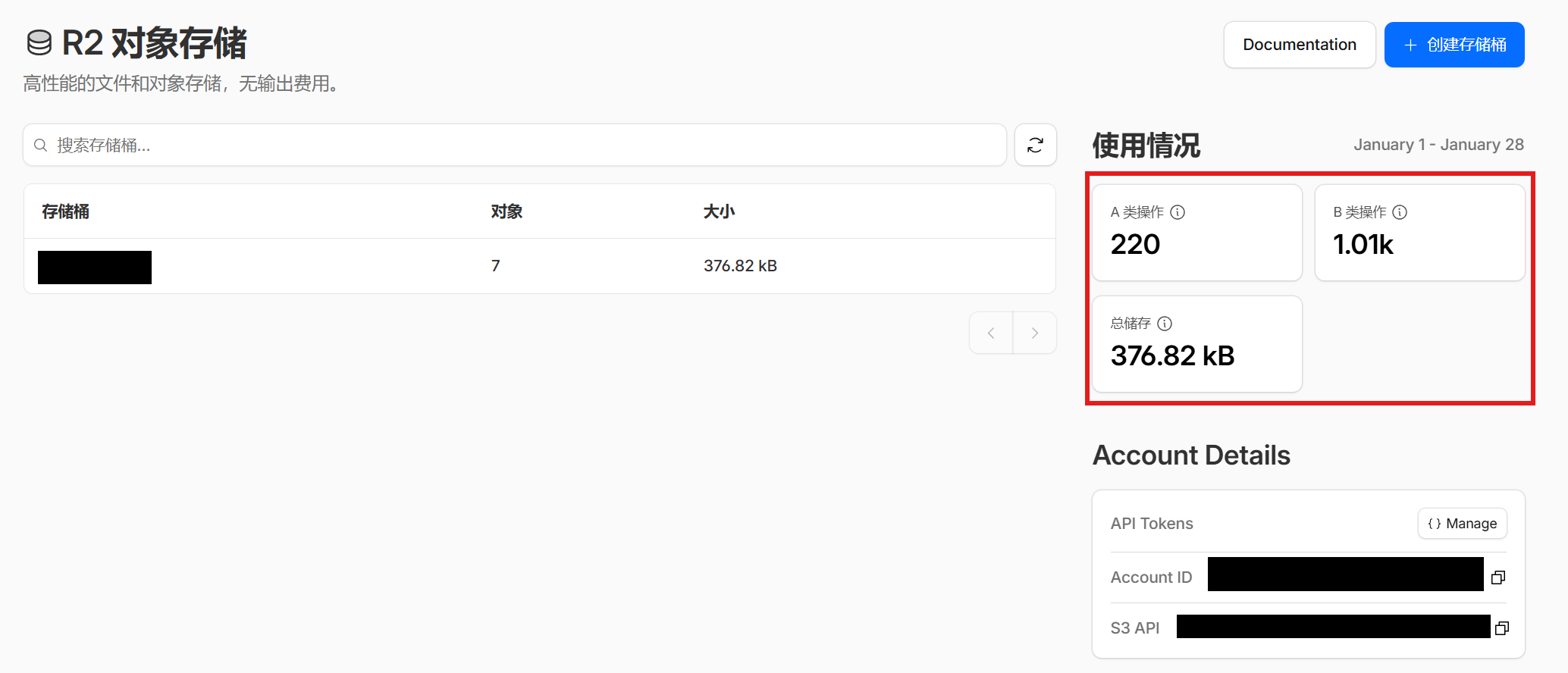The width and height of the screenshot is (1568, 673).
Task: Click the refresh bucket list icon
Action: [x=1036, y=145]
